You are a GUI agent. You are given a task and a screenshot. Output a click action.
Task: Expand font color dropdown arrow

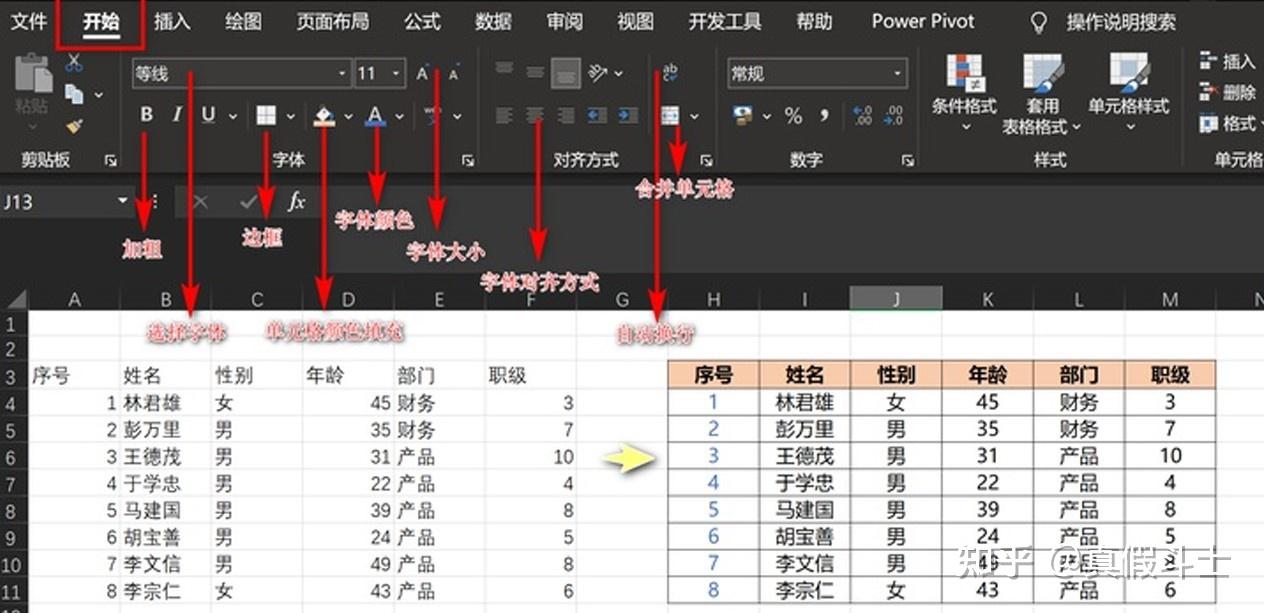pos(400,117)
